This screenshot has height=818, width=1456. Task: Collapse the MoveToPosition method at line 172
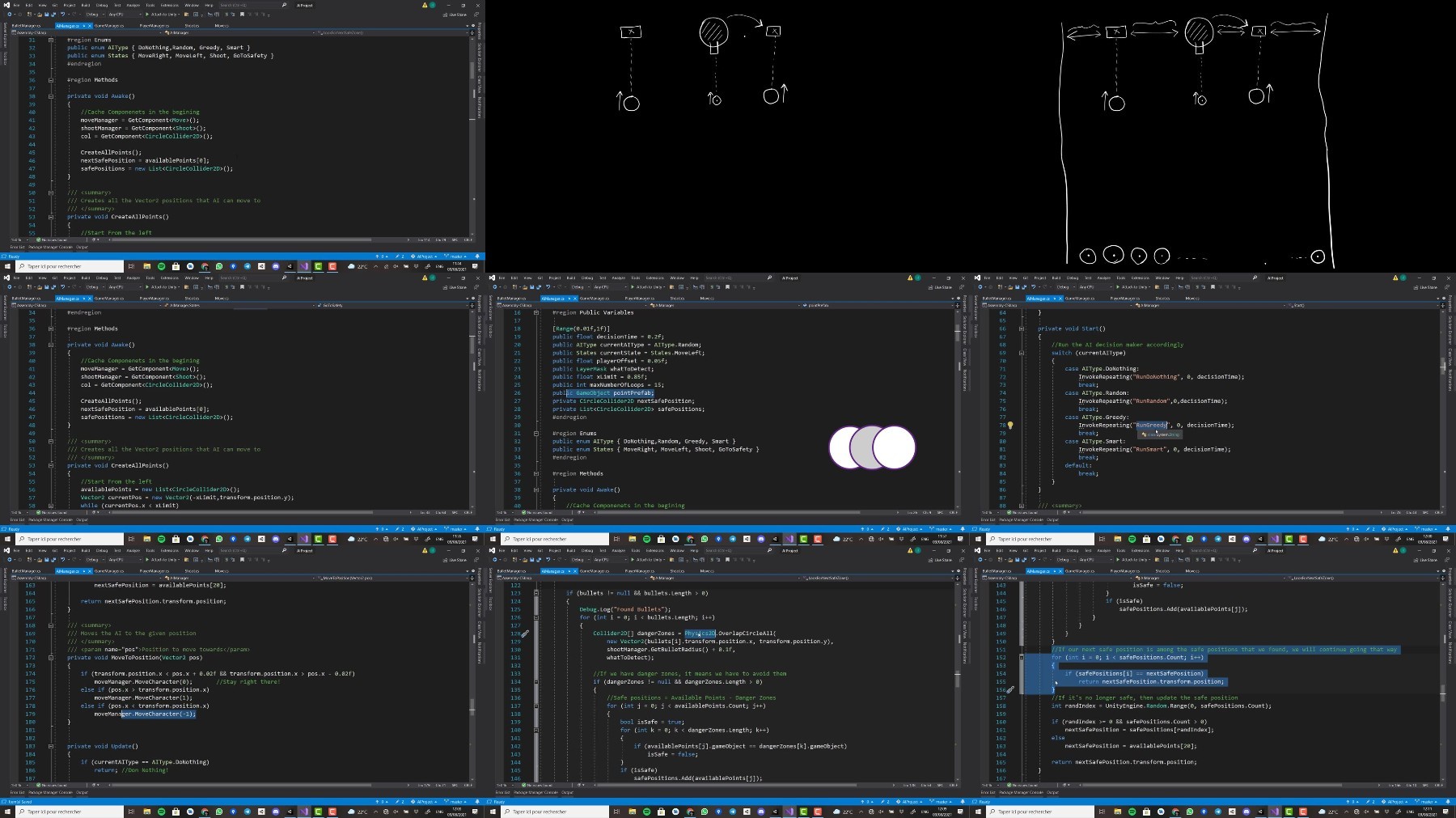(x=50, y=657)
